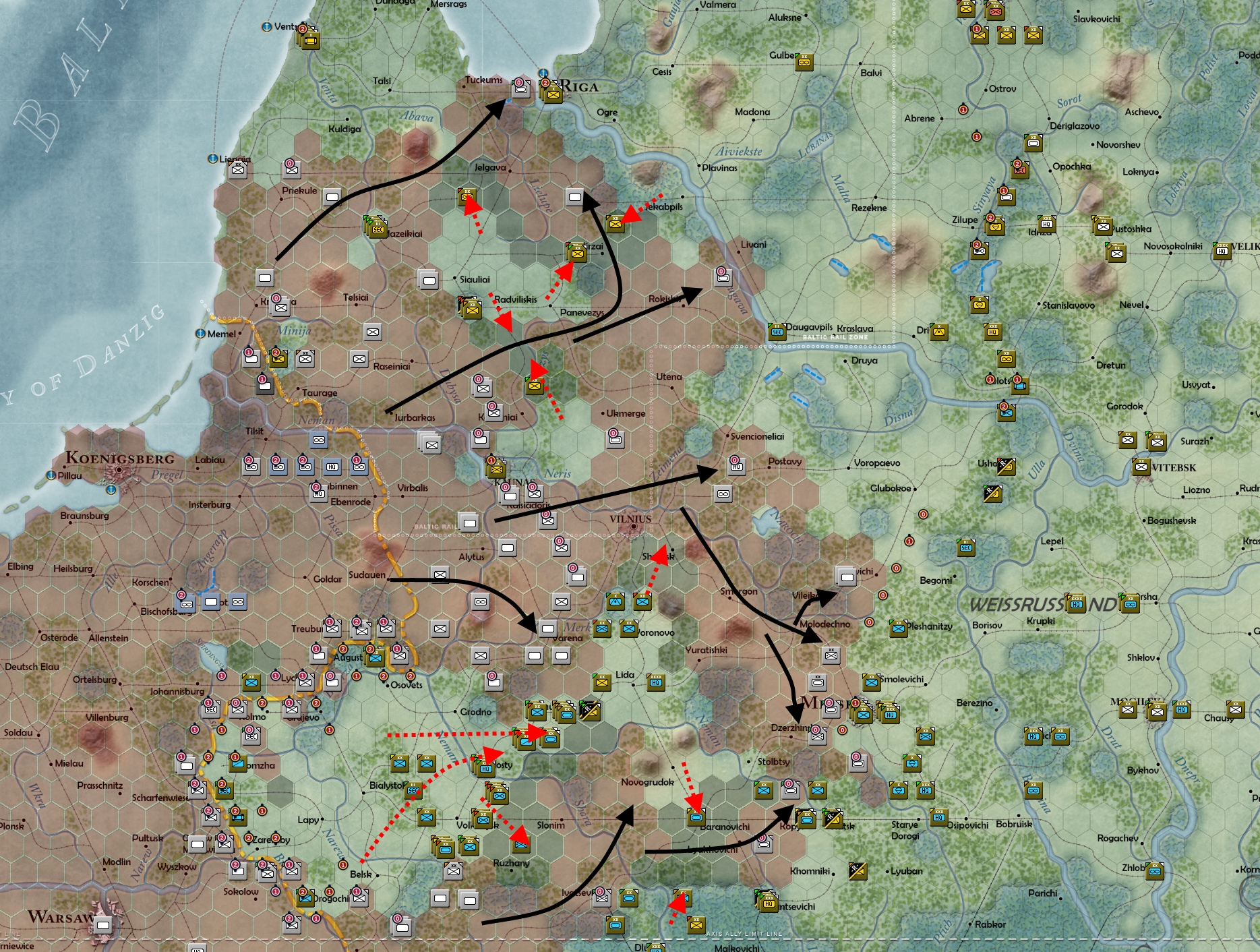Click the Slonim town label
This screenshot has width=1260, height=952.
tap(551, 825)
